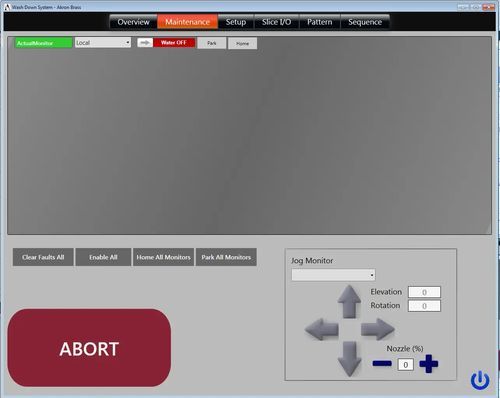This screenshot has height=398, width=500.
Task: Select Clear Faults All button
Action: [43, 257]
